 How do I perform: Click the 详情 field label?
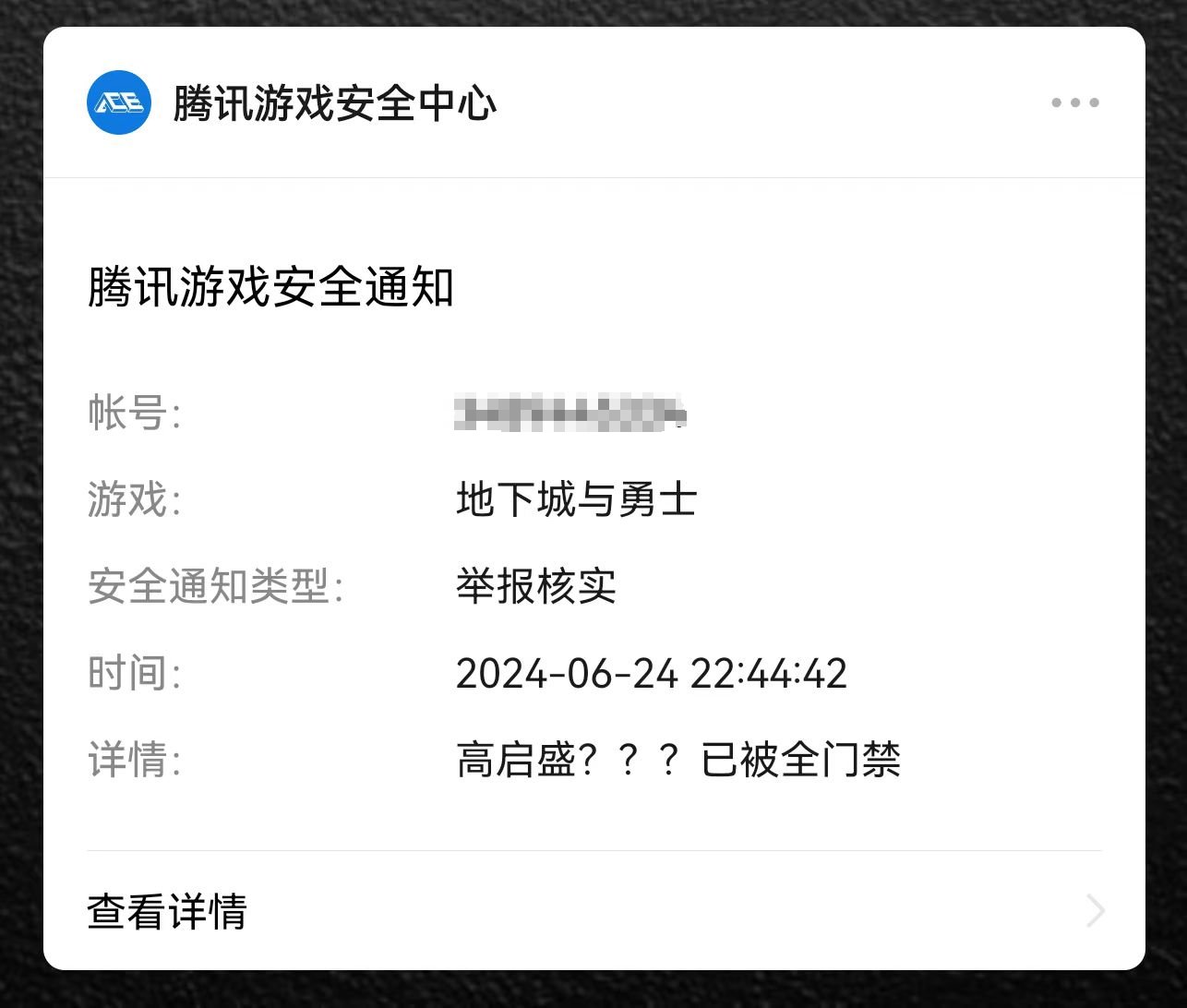(134, 760)
